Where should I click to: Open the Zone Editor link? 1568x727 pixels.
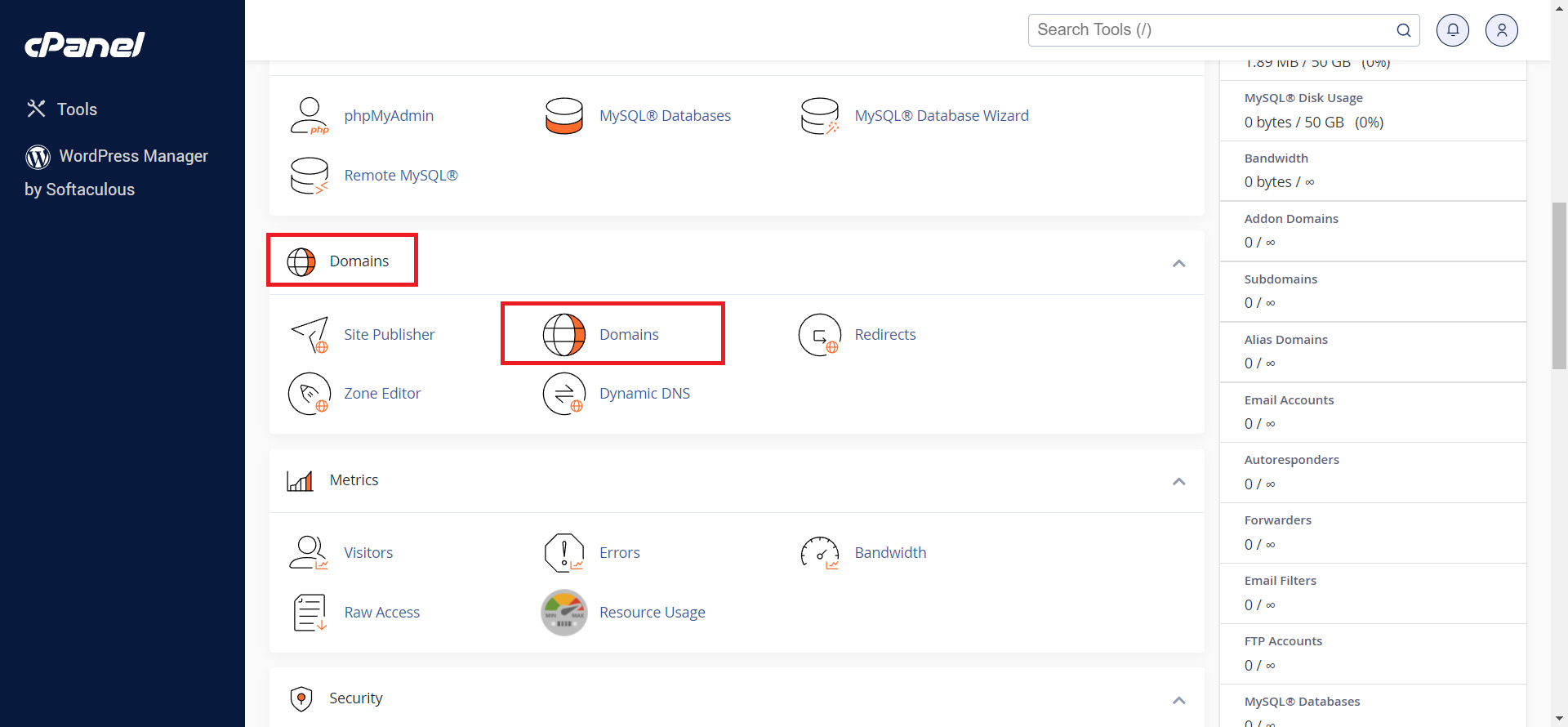coord(382,394)
